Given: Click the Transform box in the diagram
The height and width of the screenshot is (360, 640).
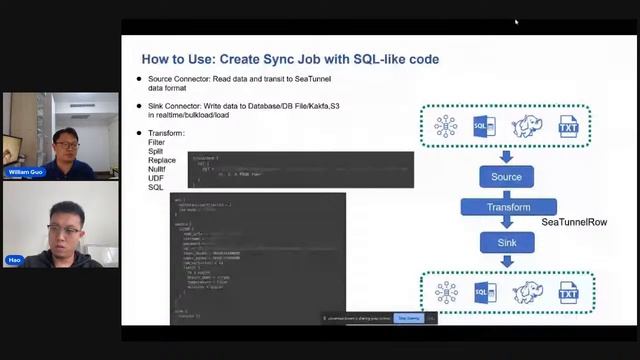Looking at the screenshot, I should (x=509, y=207).
